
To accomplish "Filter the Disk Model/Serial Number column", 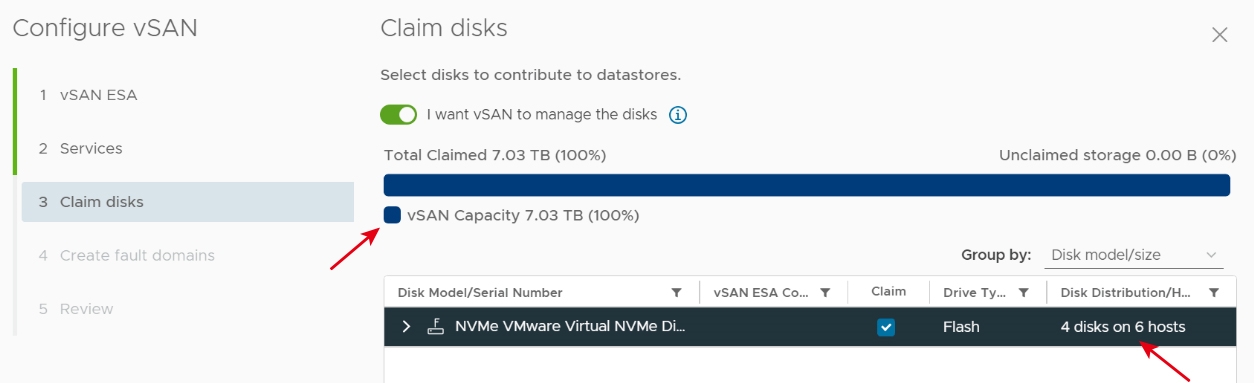I will tap(677, 293).
